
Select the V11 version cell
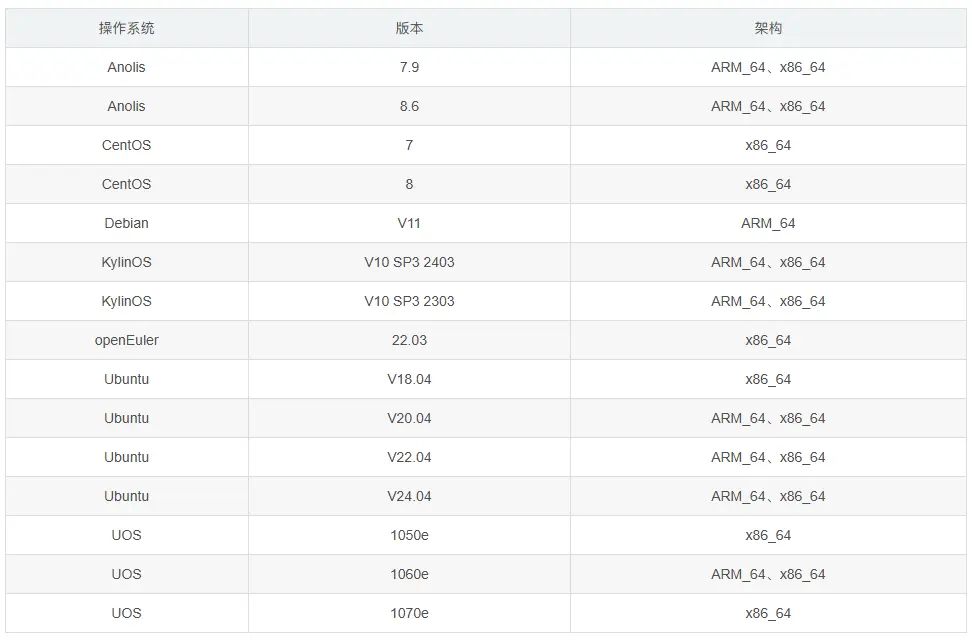point(409,223)
